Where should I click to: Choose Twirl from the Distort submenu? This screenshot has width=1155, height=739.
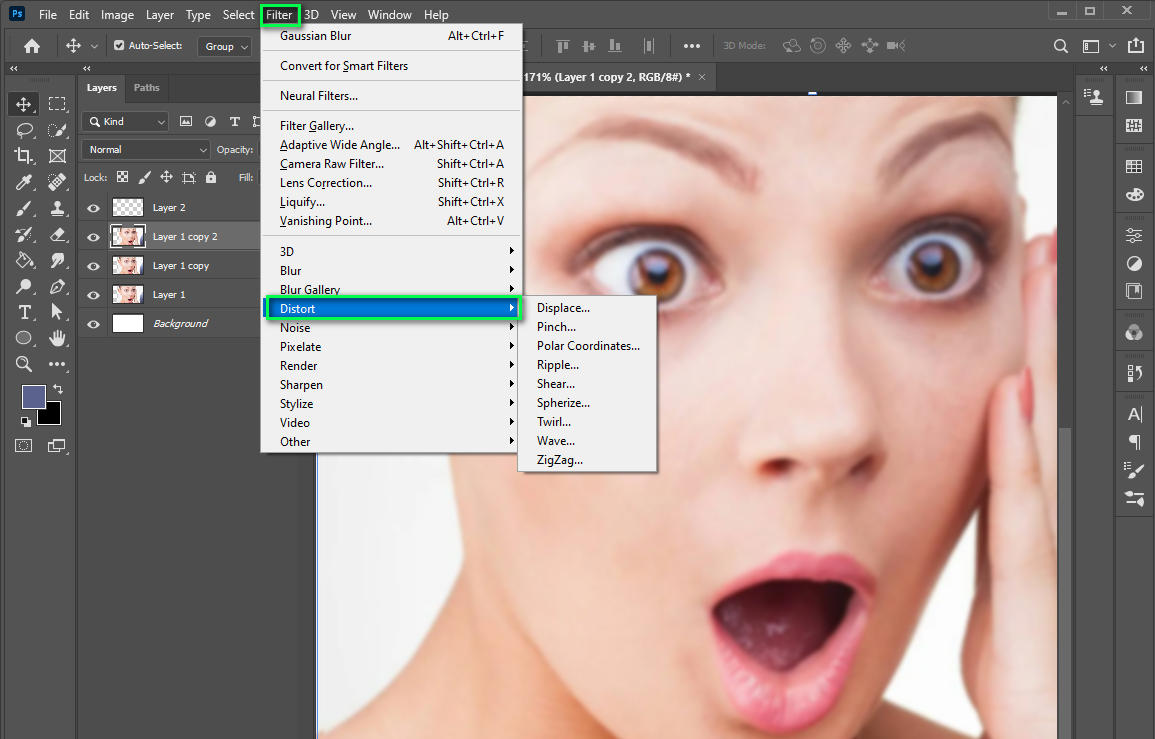(555, 421)
